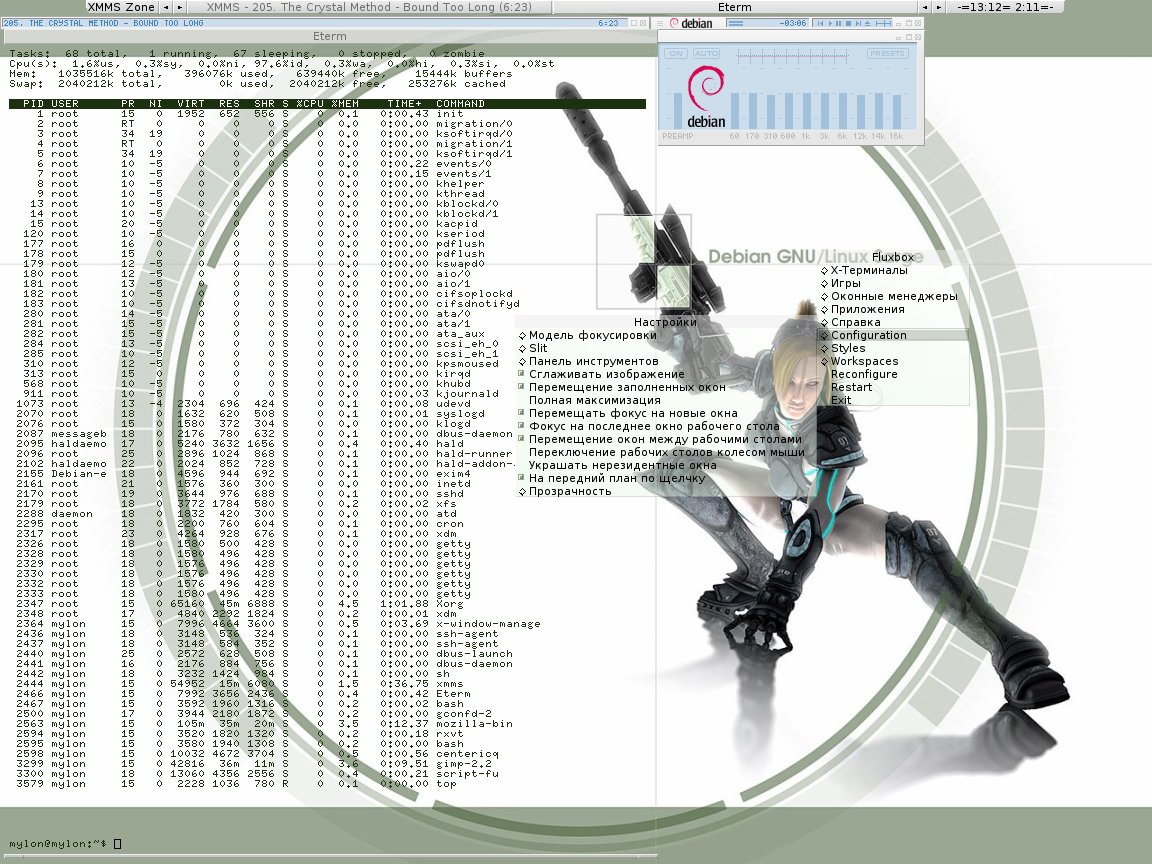Toggle Полная максимизация option
The image size is (1152, 864).
[x=666, y=400]
